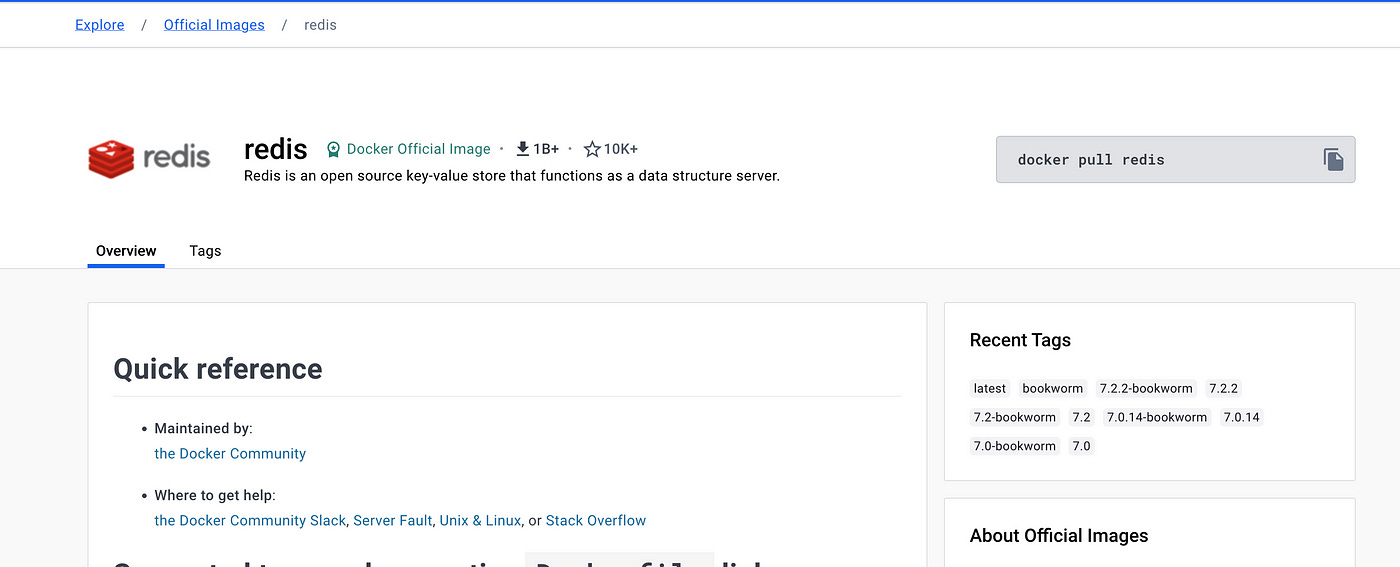Click the 10K+ stars count

(621, 149)
